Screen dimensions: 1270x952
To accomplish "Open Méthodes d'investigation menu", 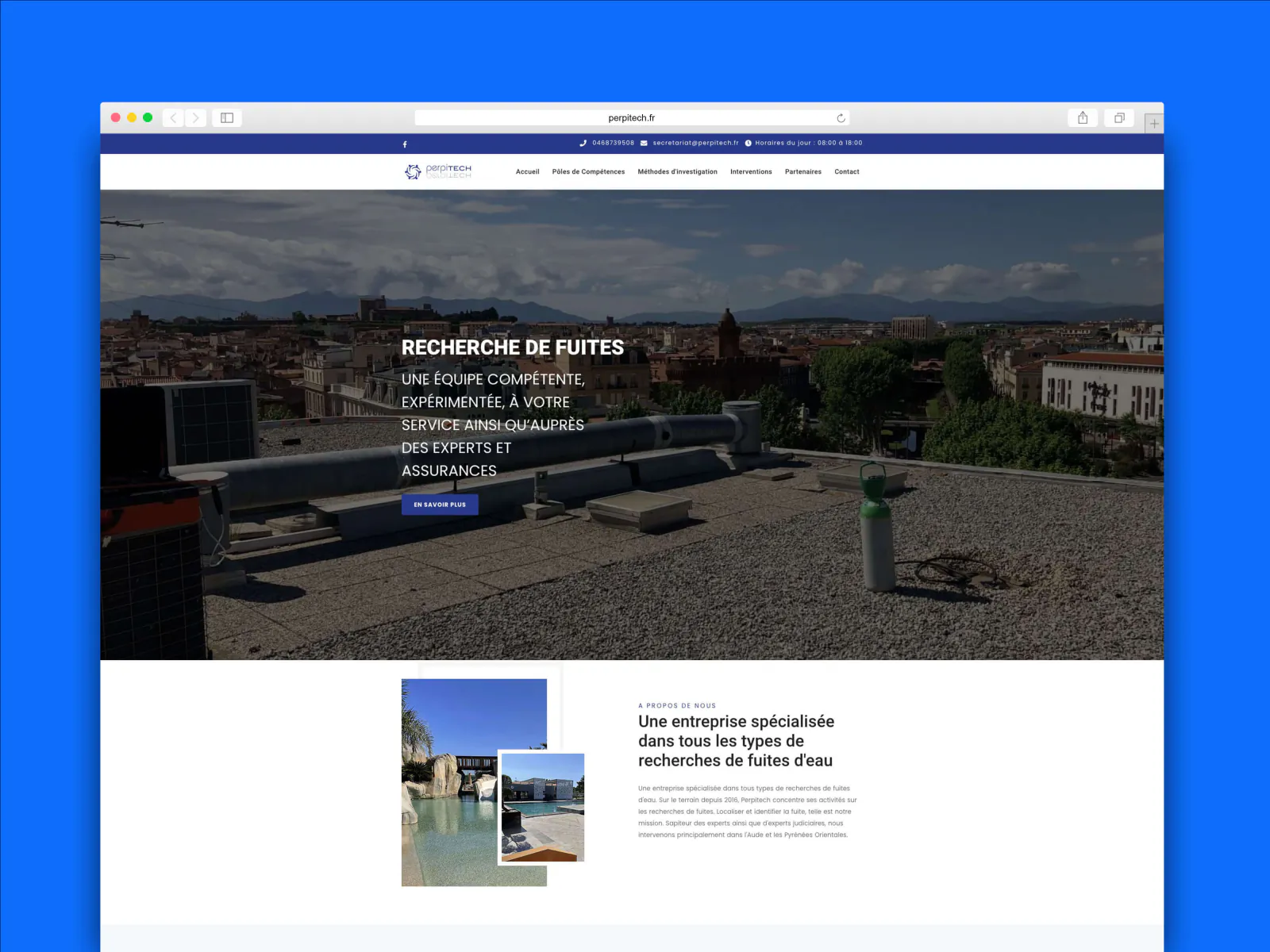I will (x=677, y=171).
